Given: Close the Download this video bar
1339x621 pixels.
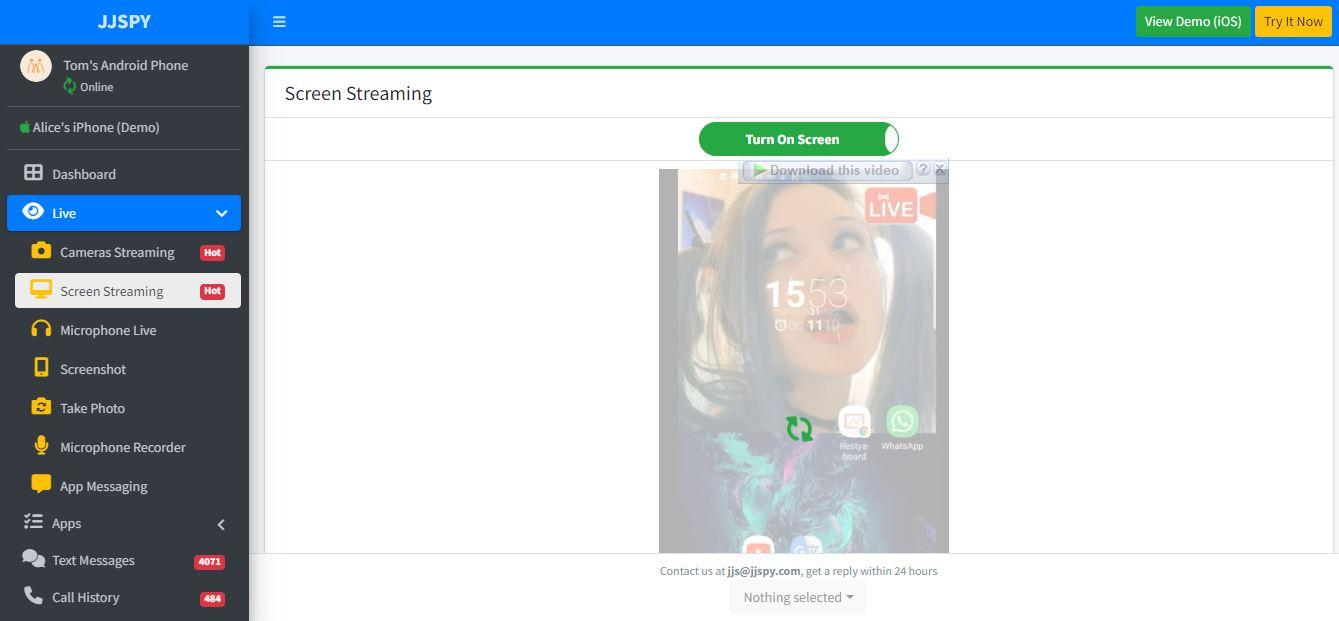Looking at the screenshot, I should [x=940, y=169].
